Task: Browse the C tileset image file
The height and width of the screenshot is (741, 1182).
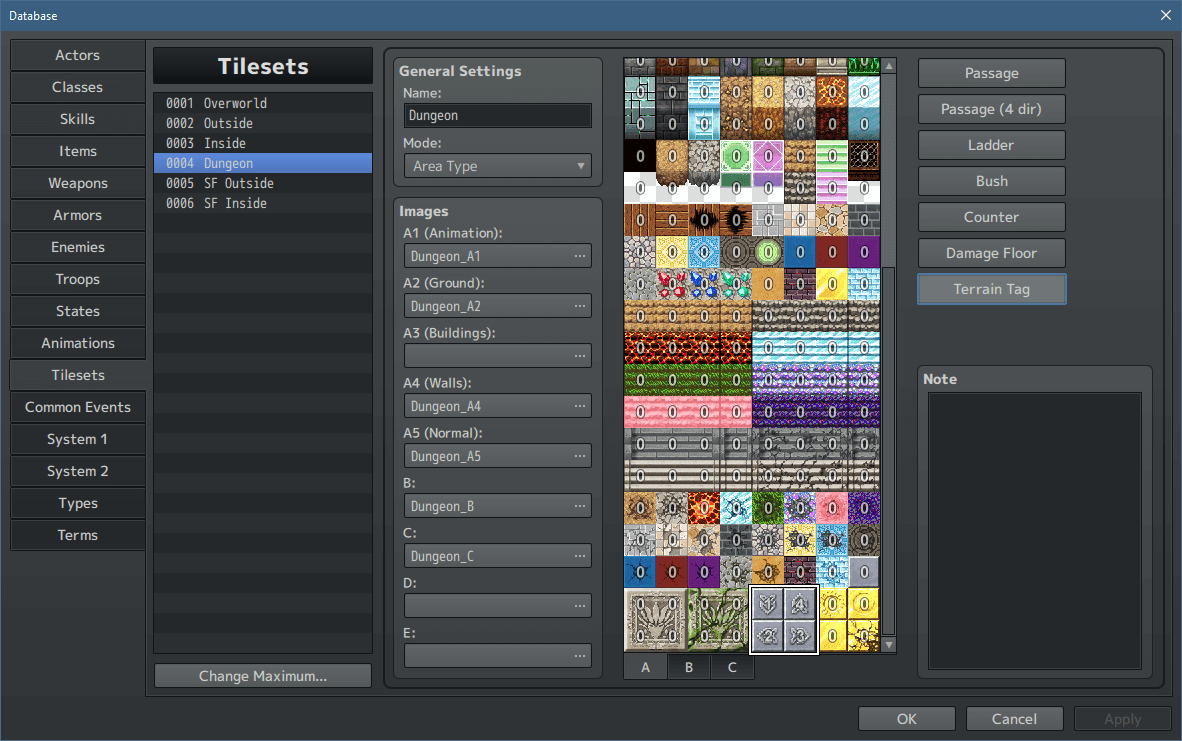Action: point(580,556)
